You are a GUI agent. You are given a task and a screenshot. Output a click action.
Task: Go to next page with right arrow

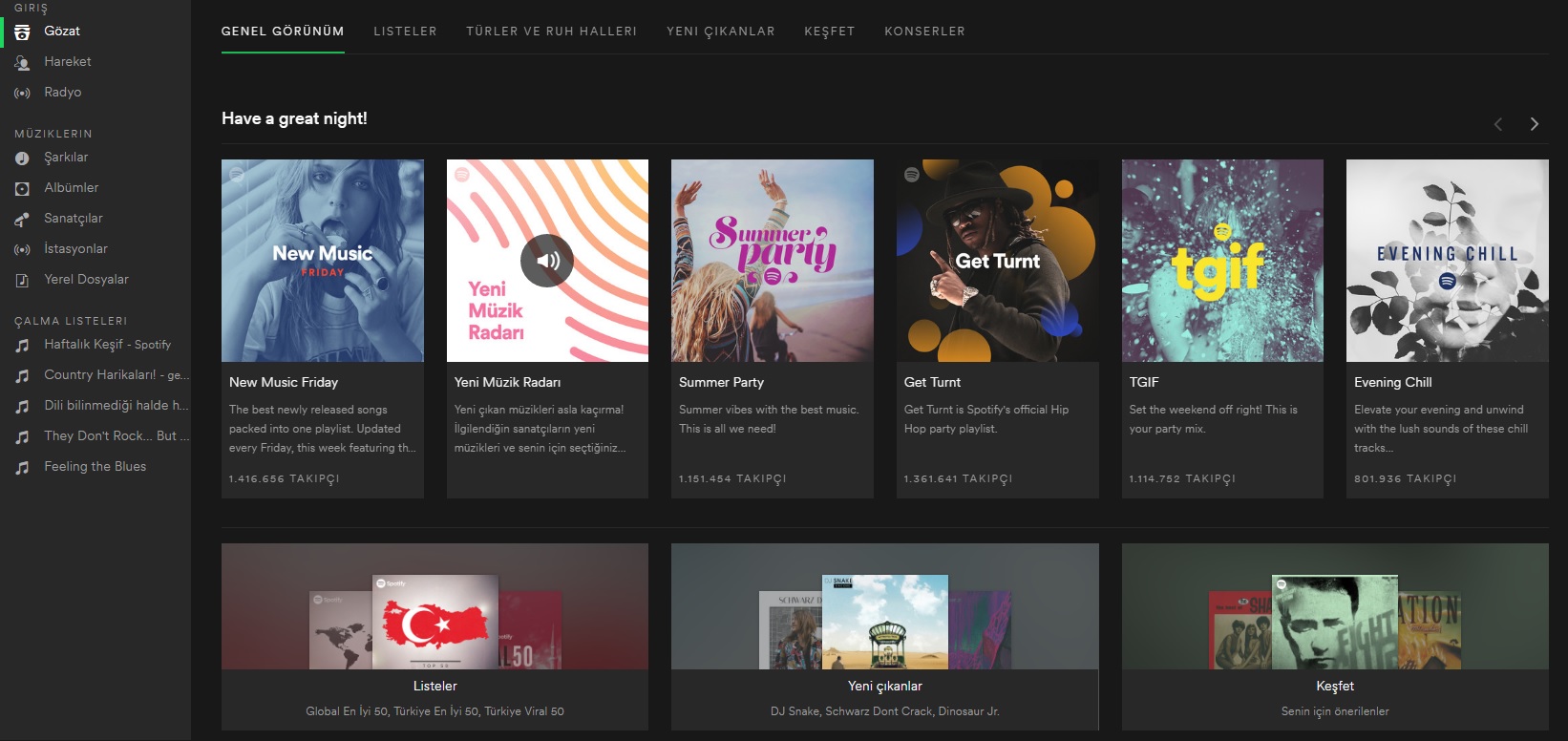click(1534, 124)
